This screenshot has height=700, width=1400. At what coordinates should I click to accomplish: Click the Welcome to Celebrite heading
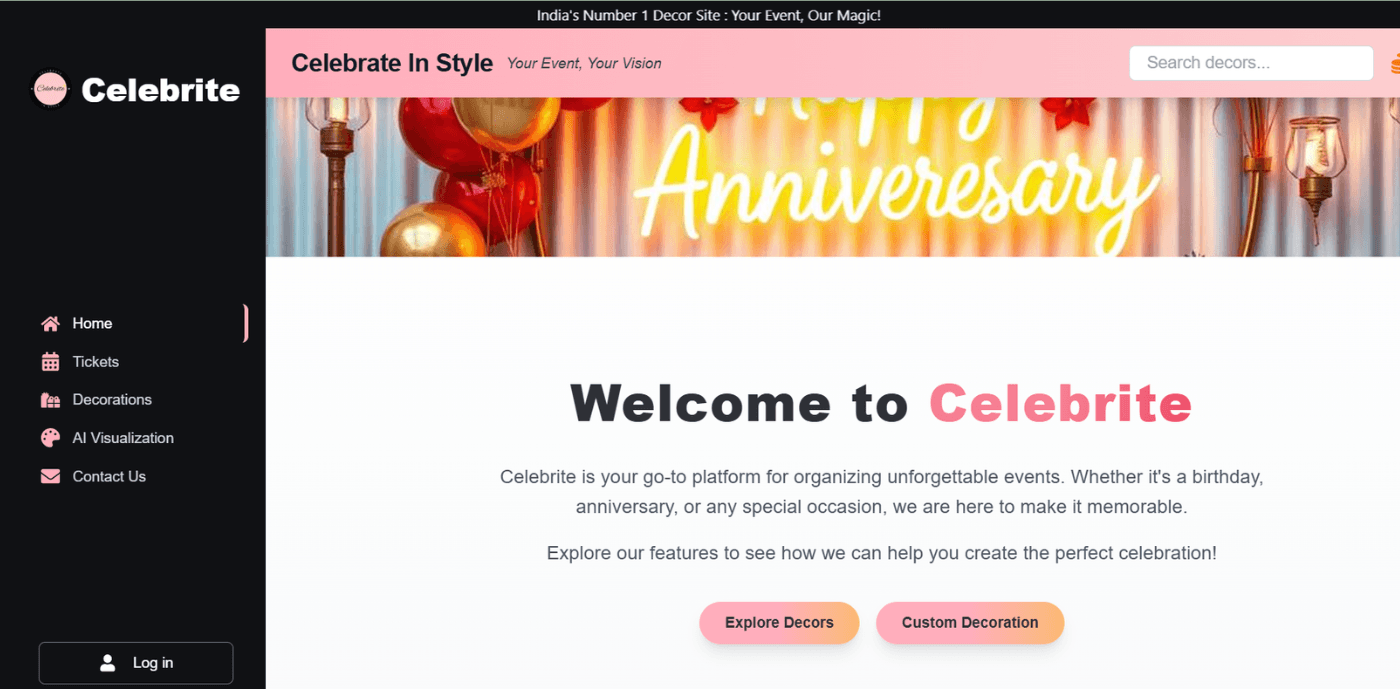(881, 403)
